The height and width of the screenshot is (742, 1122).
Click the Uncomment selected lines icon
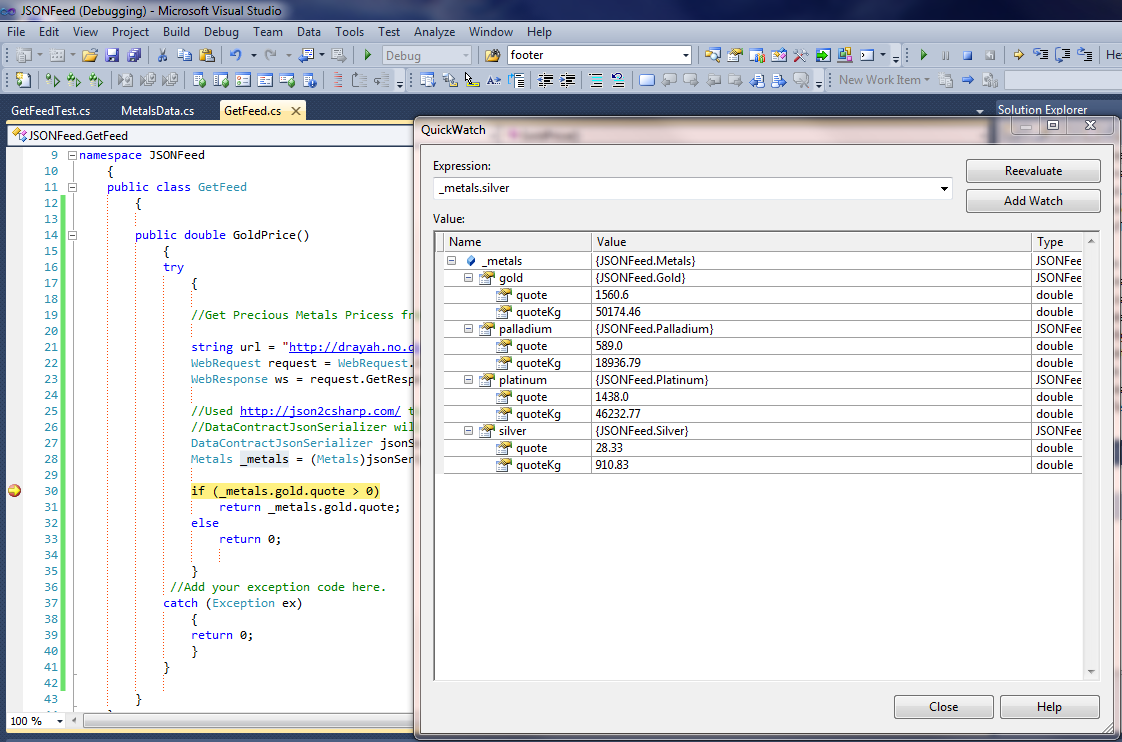click(x=618, y=80)
